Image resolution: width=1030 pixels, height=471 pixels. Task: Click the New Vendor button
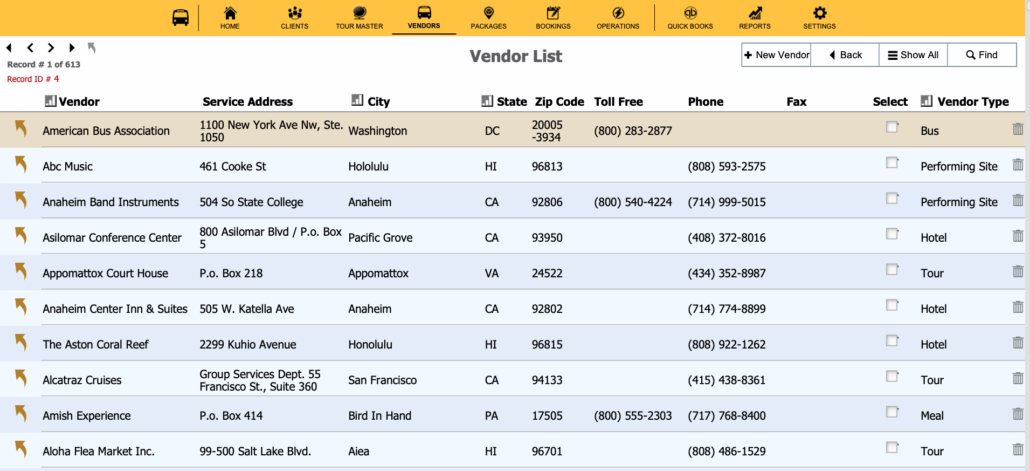776,55
